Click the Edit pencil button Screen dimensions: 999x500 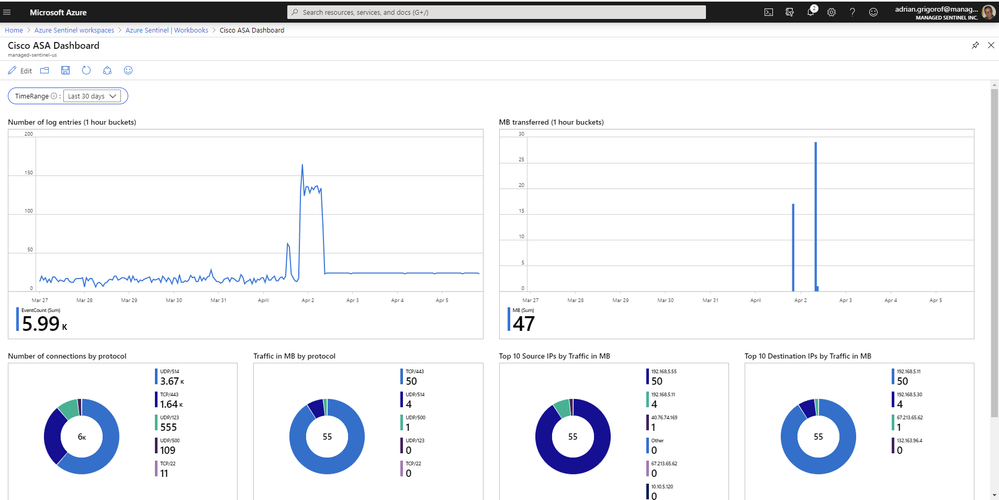(20, 71)
